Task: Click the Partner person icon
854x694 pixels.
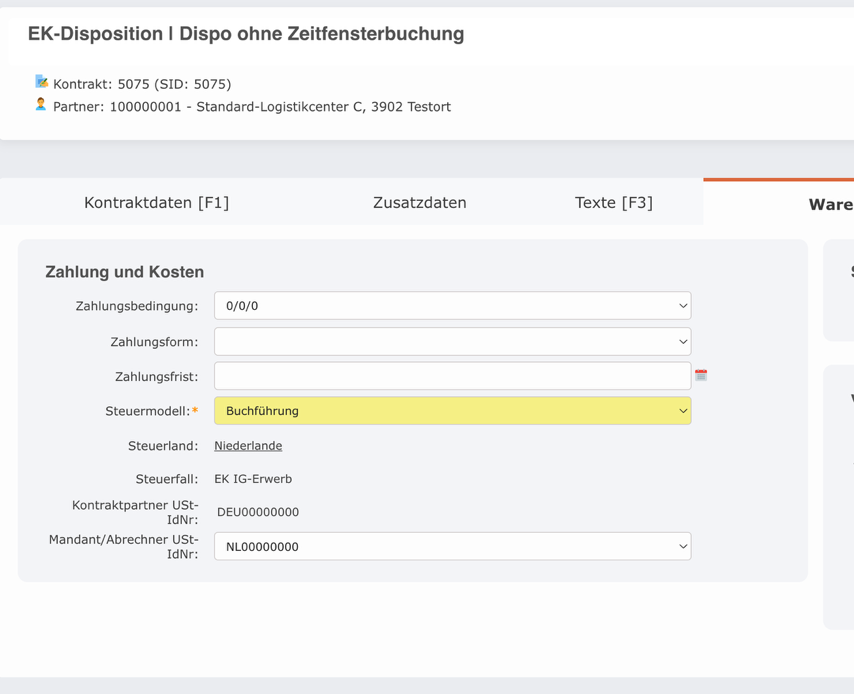Action: pos(41,105)
